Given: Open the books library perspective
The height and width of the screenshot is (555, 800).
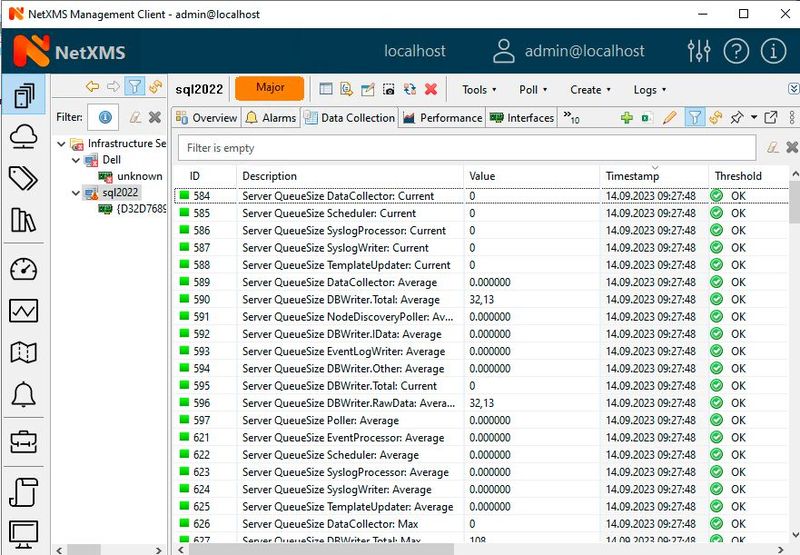Looking at the screenshot, I should [23, 220].
